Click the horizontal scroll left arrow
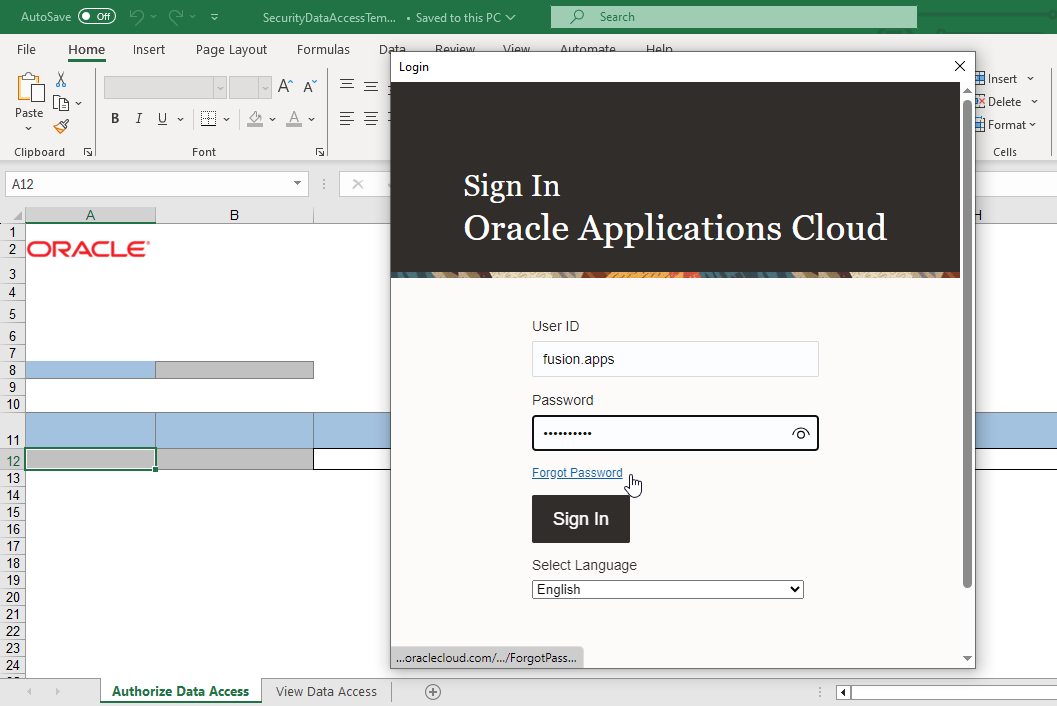Image resolution: width=1057 pixels, height=706 pixels. click(x=843, y=692)
